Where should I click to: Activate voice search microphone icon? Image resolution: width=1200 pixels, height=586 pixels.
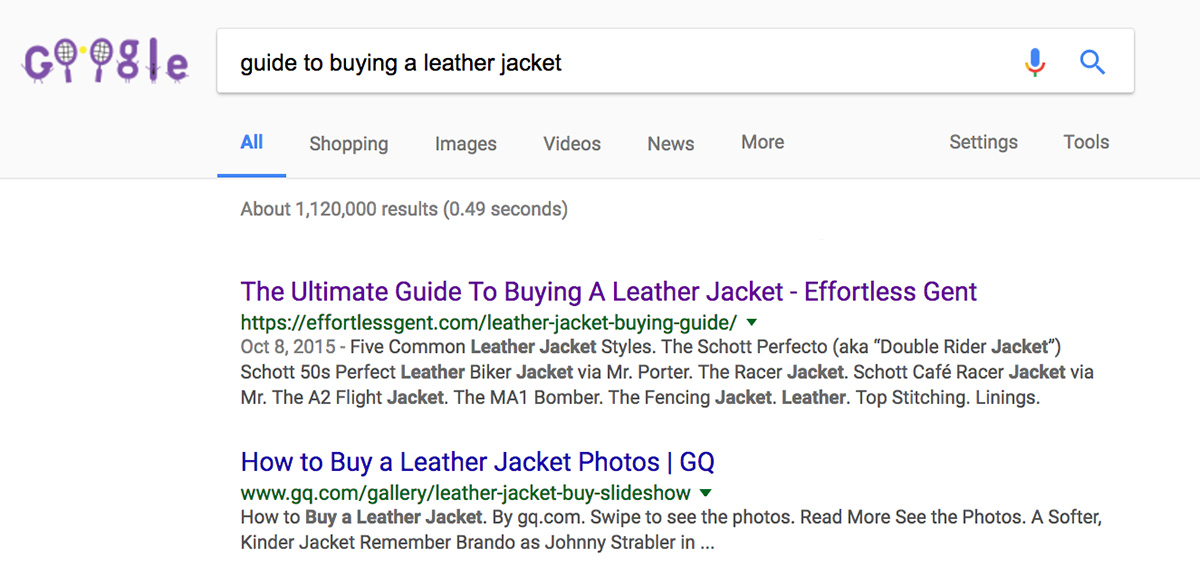1035,63
